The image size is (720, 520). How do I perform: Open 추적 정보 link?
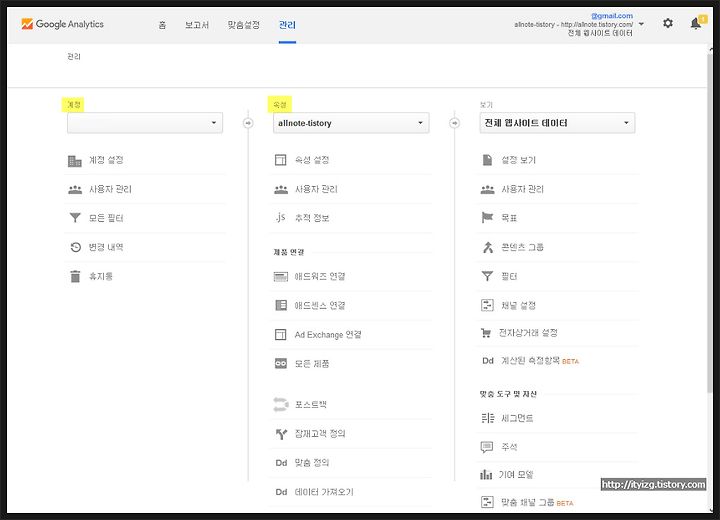point(312,218)
